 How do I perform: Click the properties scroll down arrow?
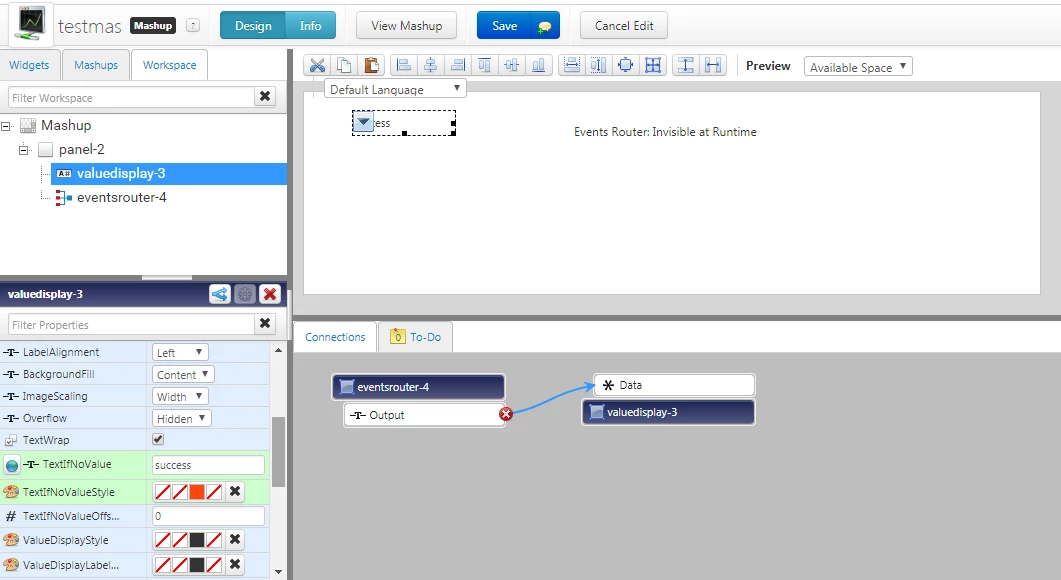[278, 573]
